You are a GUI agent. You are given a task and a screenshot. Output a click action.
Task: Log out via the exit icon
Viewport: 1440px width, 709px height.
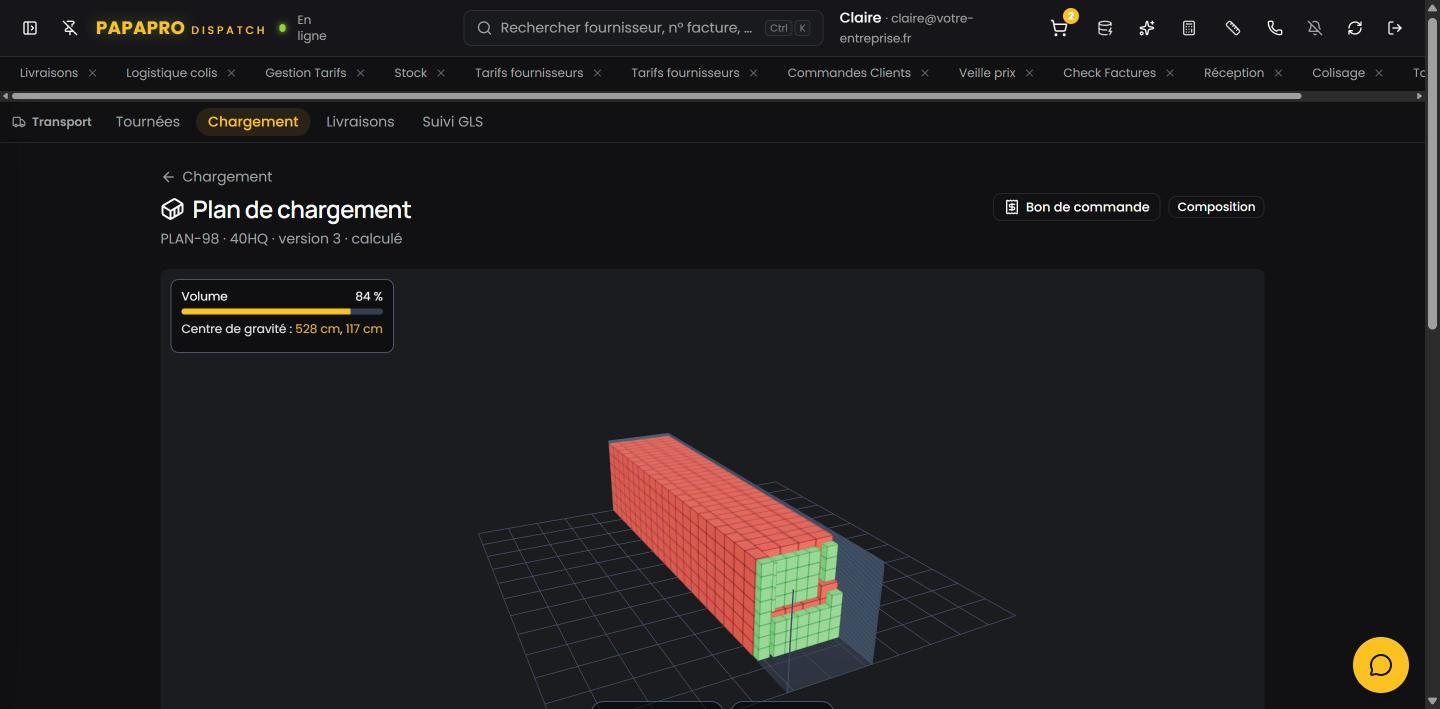[1395, 28]
